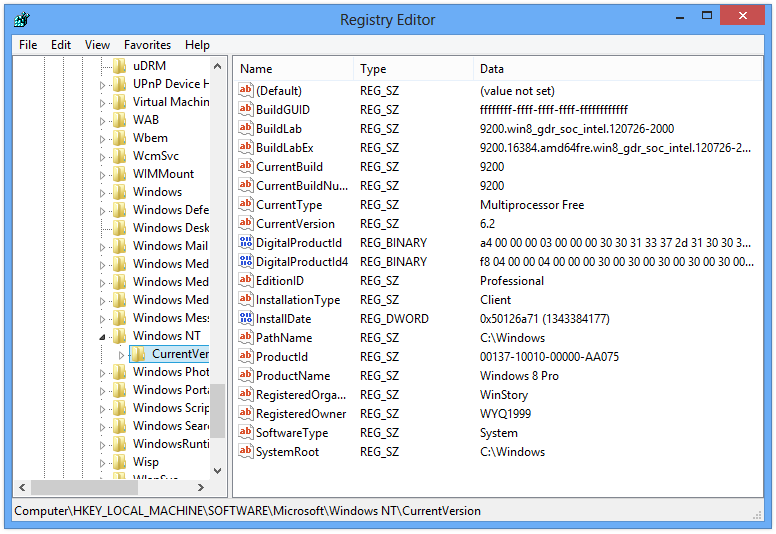
Task: Click the string icon beside CurrentBuild
Action: (245, 166)
